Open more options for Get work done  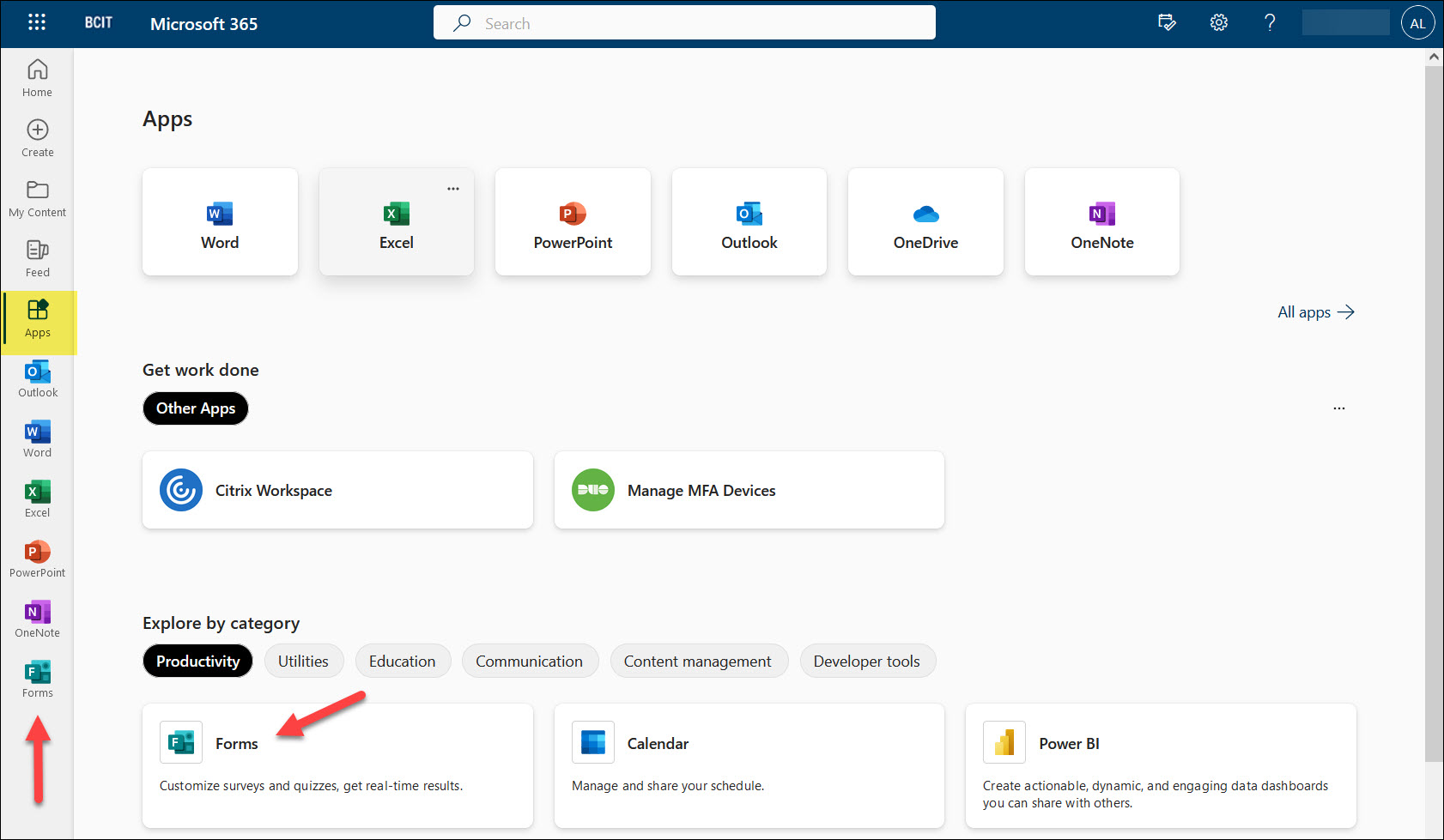click(1338, 408)
